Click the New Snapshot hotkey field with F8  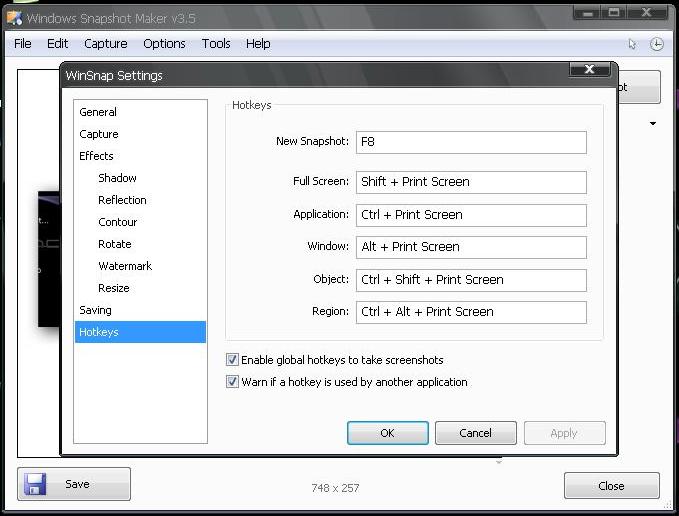(471, 142)
